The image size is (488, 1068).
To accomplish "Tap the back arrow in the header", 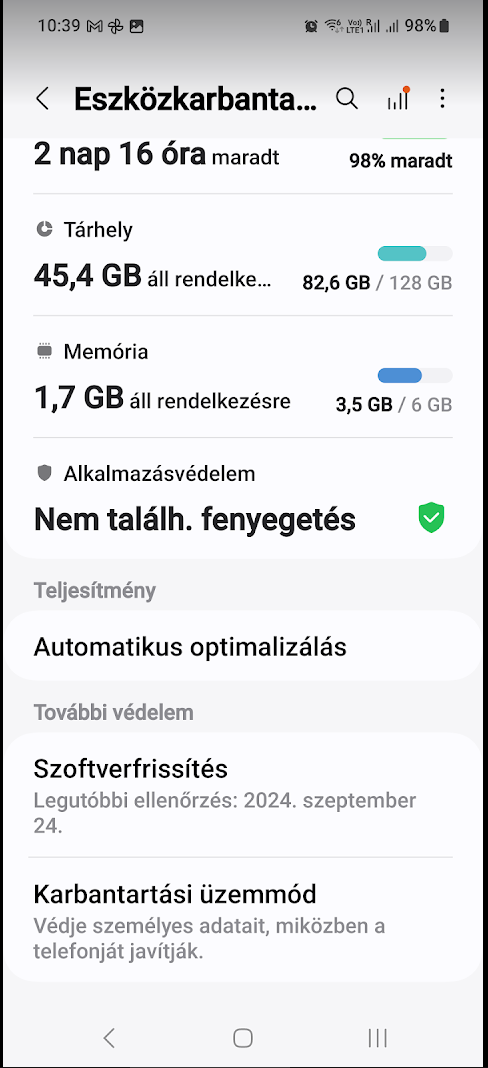I will point(42,99).
